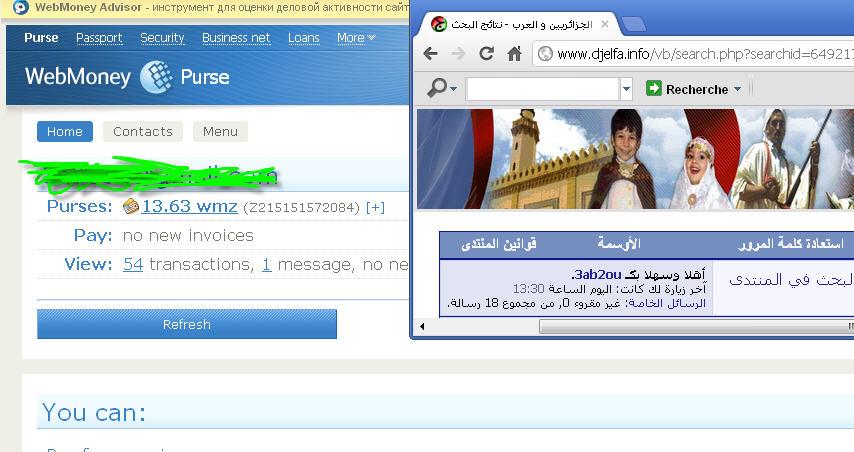
Task: Open the search box history dropdown
Action: tap(626, 89)
